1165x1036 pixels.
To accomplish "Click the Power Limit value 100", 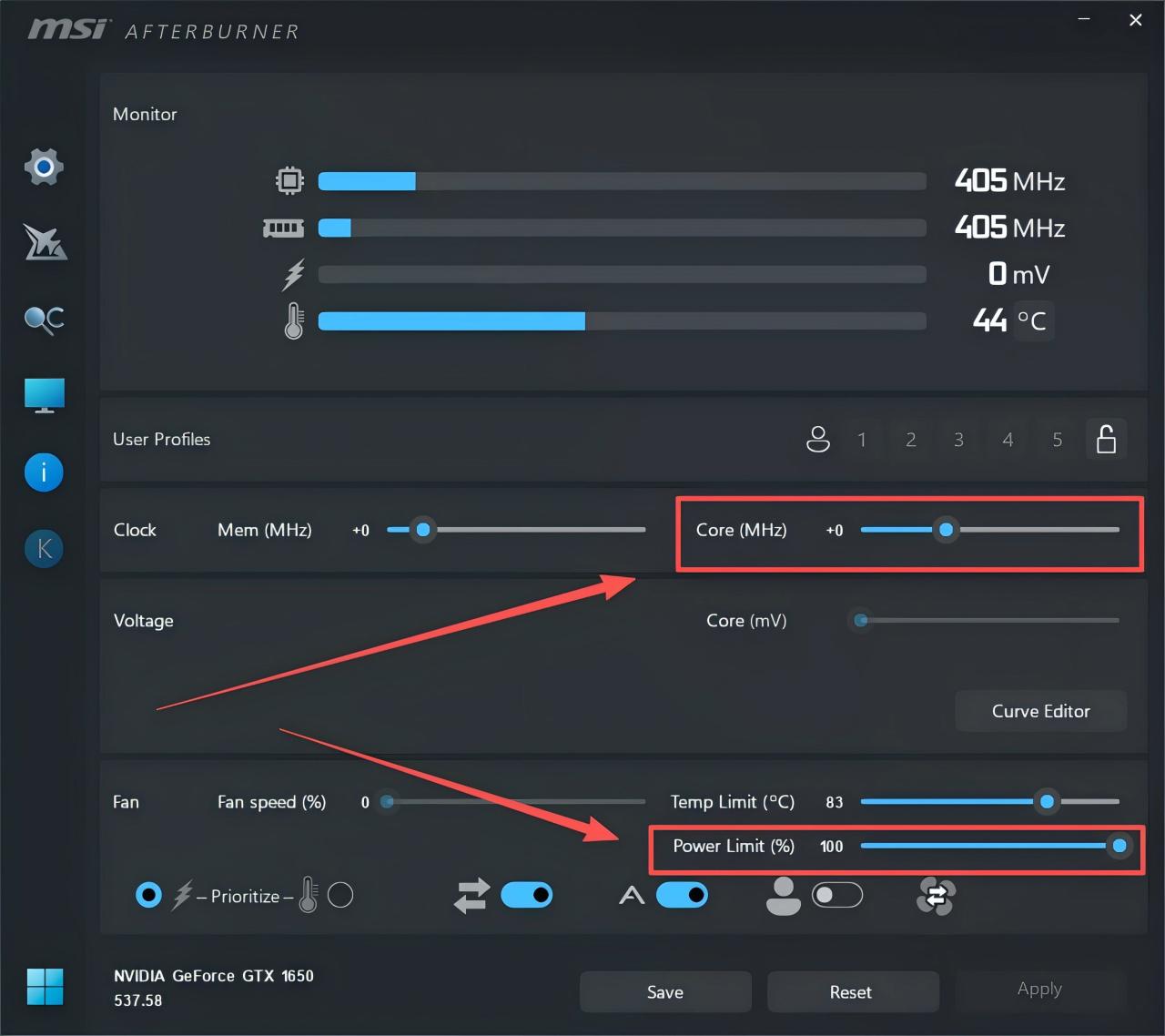I will [x=831, y=847].
